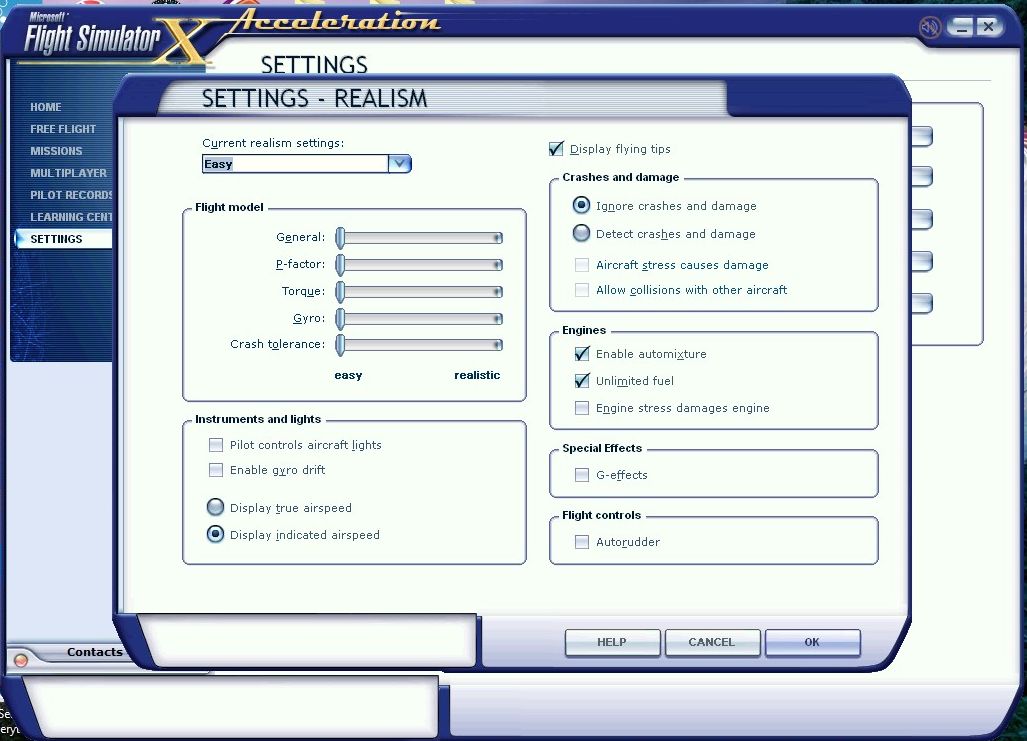This screenshot has height=741, width=1027.
Task: Click the 'Crashes and damage' group heading
Action: point(620,177)
